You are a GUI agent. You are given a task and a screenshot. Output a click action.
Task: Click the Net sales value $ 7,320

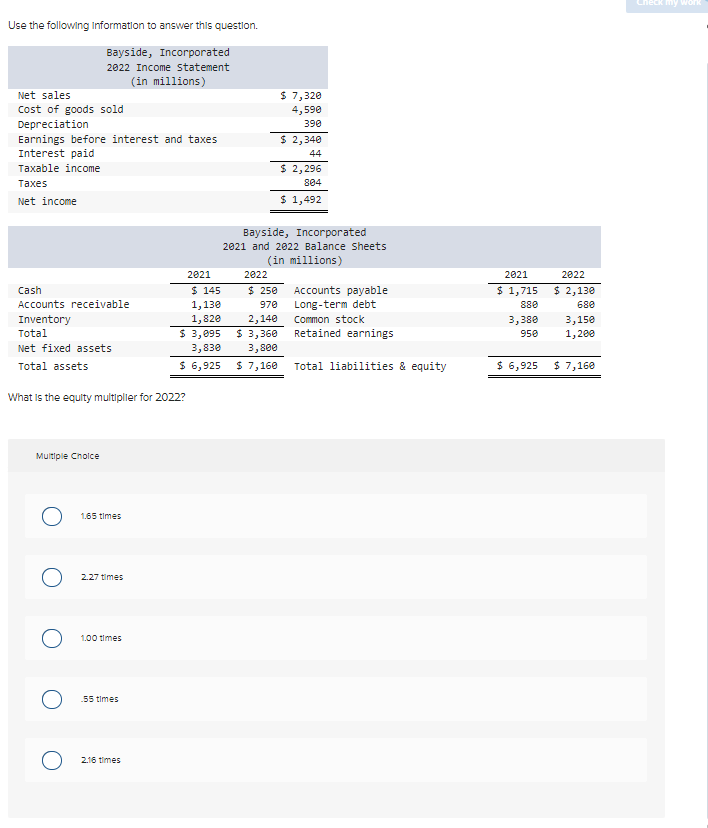click(x=300, y=96)
